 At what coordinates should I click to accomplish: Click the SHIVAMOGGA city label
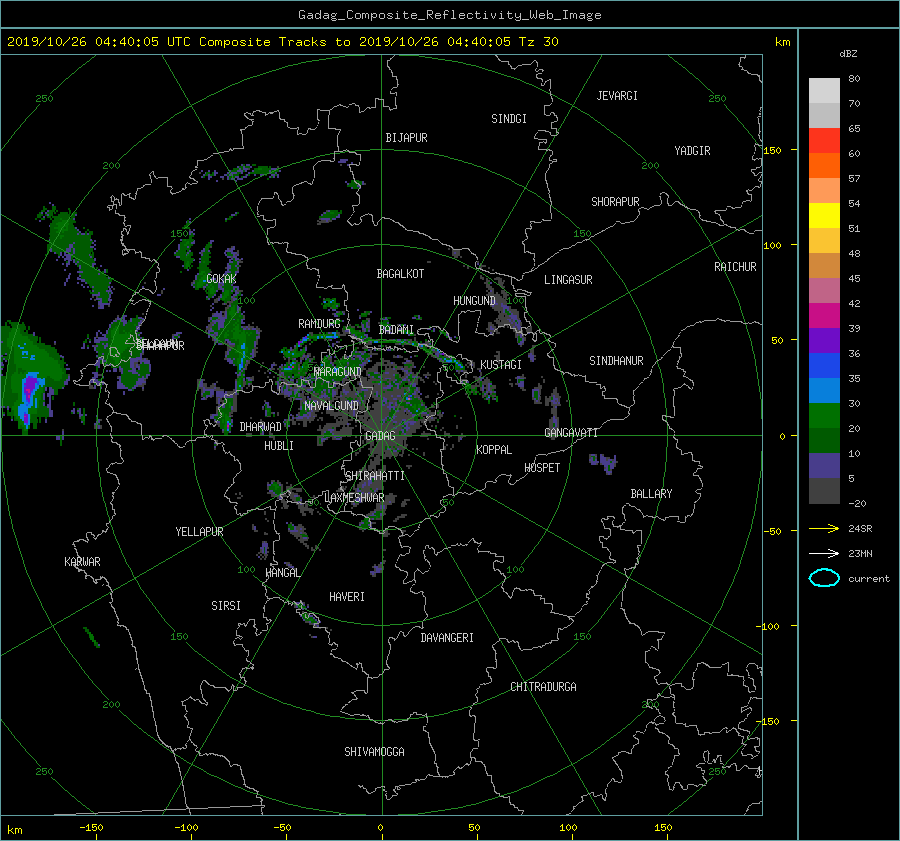click(374, 752)
